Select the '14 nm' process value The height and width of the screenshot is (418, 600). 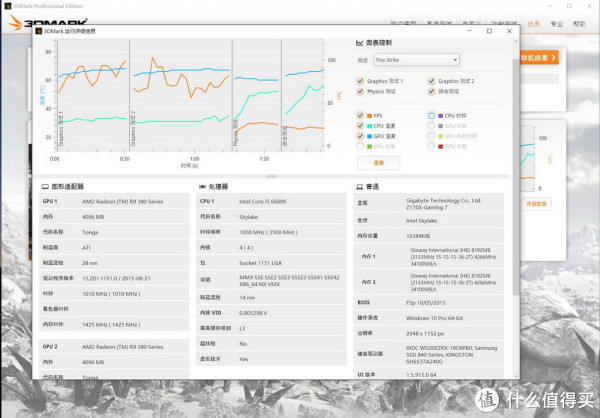pos(247,297)
